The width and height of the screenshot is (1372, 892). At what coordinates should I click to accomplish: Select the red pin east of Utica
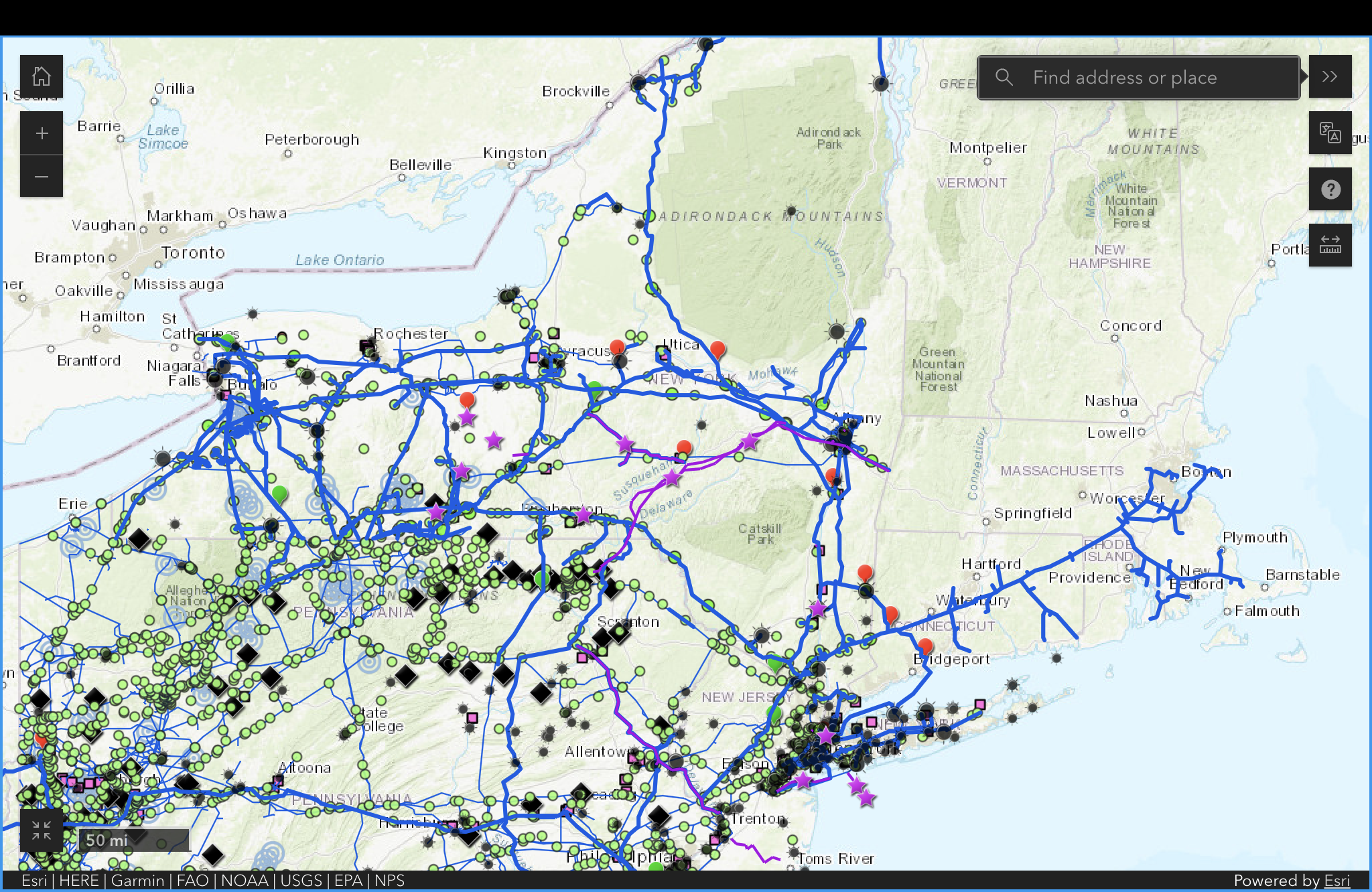[x=717, y=349]
